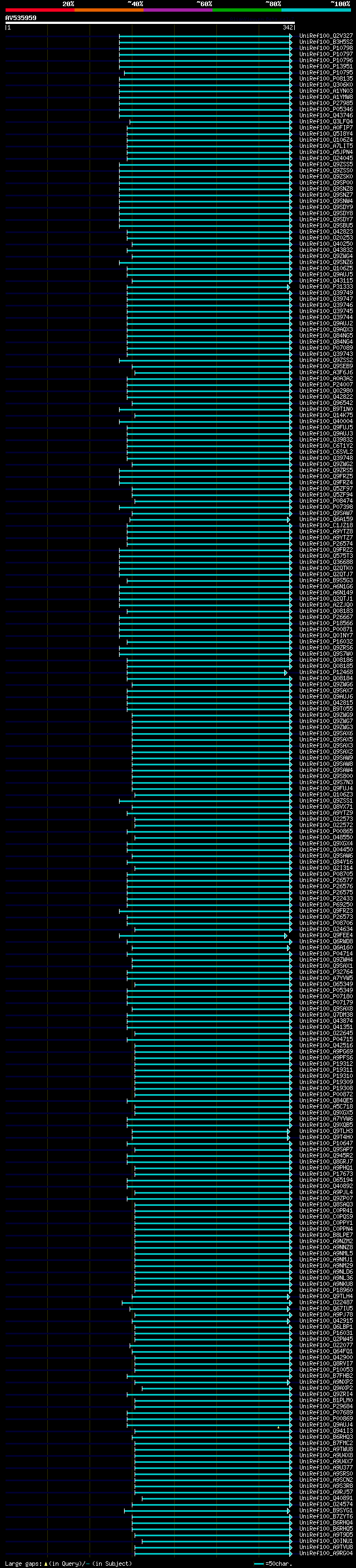
Task: Click hit label UniRef100_A9TVU8
Action: pos(326,1547)
